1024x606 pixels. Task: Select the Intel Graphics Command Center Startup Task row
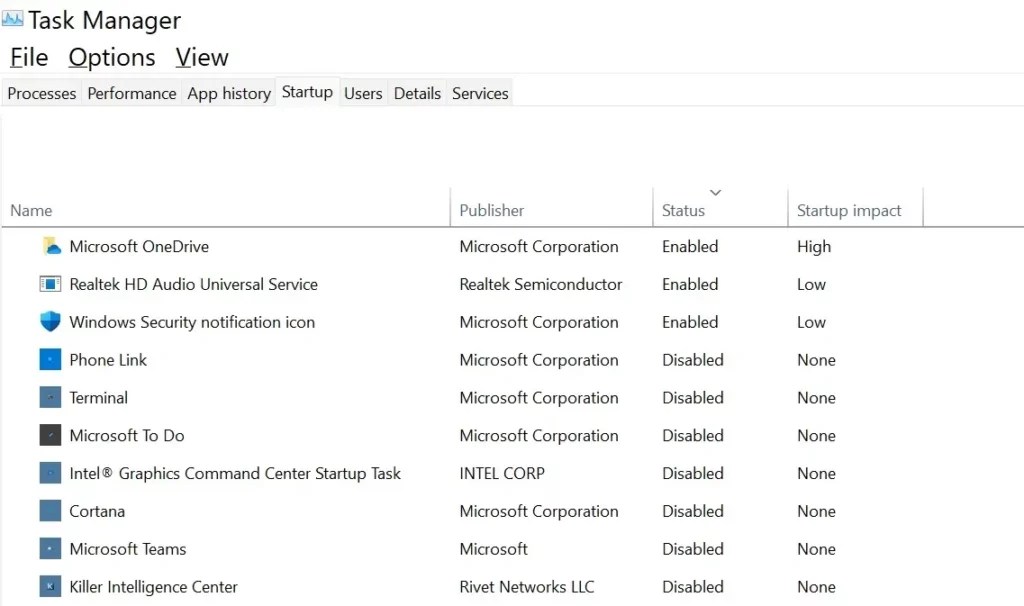pyautogui.click(x=235, y=473)
